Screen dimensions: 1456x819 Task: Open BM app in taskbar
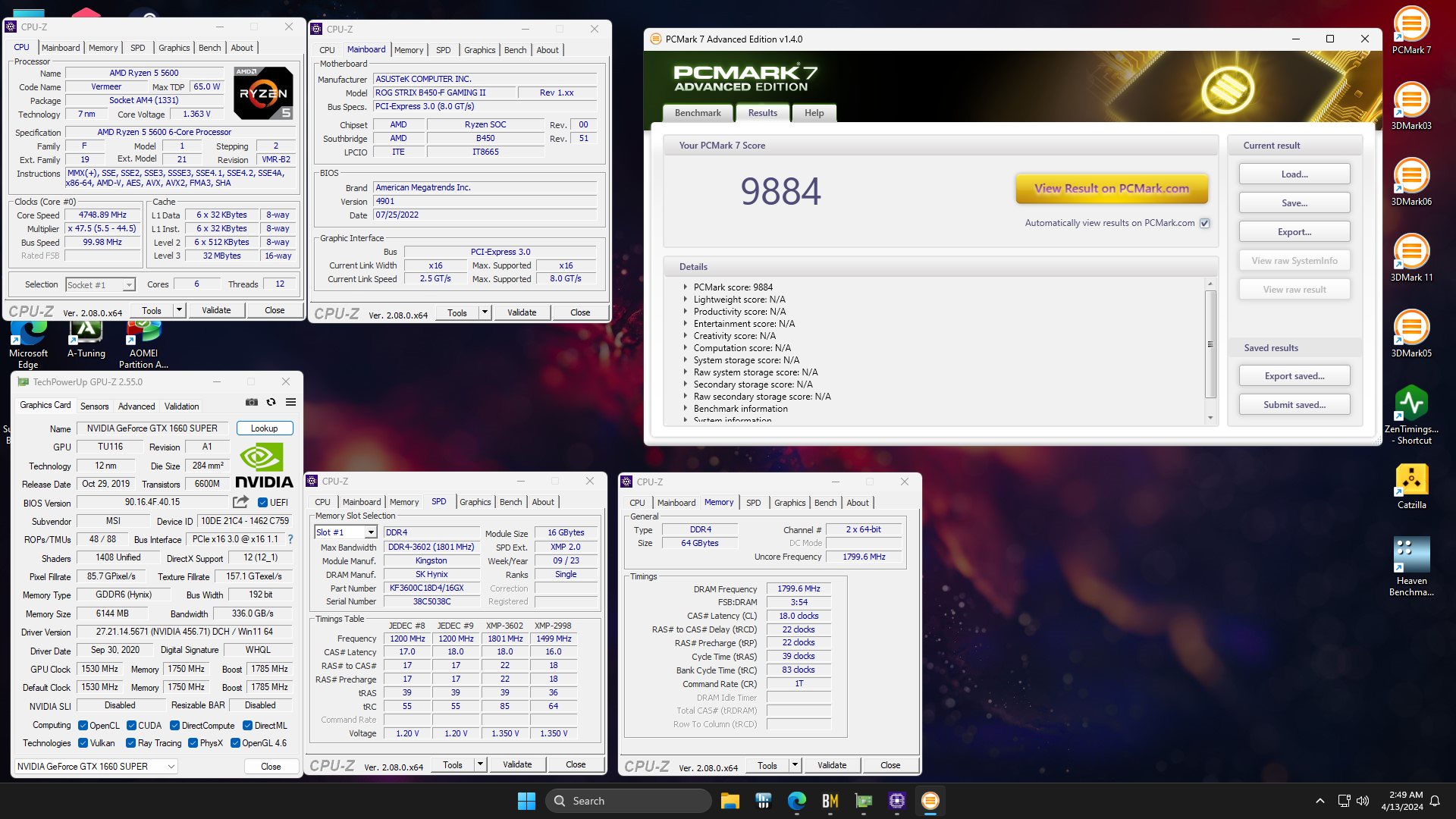(x=830, y=801)
